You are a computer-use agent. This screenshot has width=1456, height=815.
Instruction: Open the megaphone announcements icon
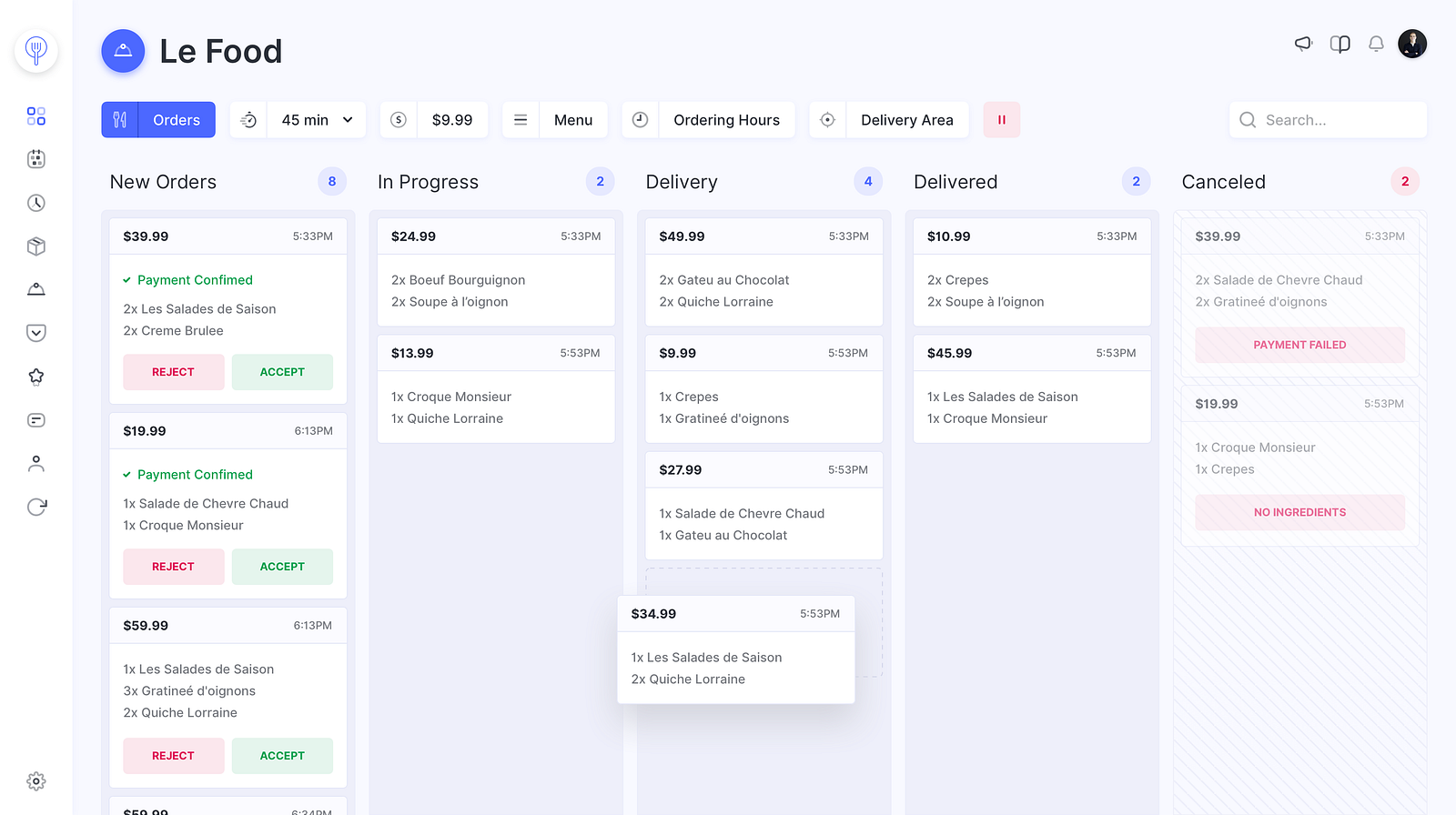tap(1304, 44)
